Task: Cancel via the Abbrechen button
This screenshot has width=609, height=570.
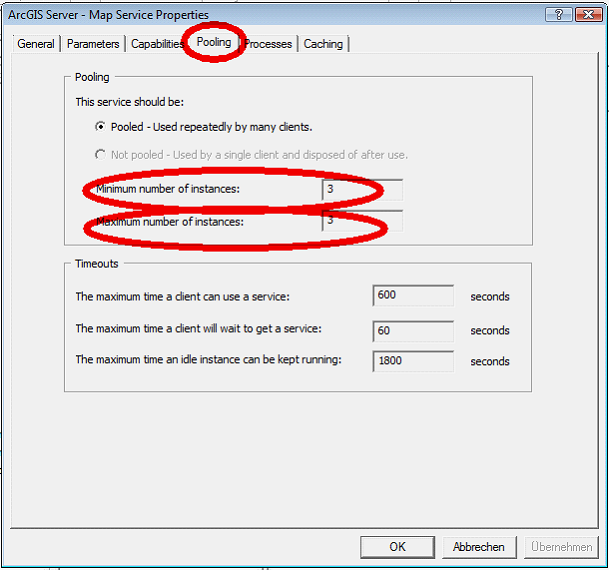Action: click(479, 547)
